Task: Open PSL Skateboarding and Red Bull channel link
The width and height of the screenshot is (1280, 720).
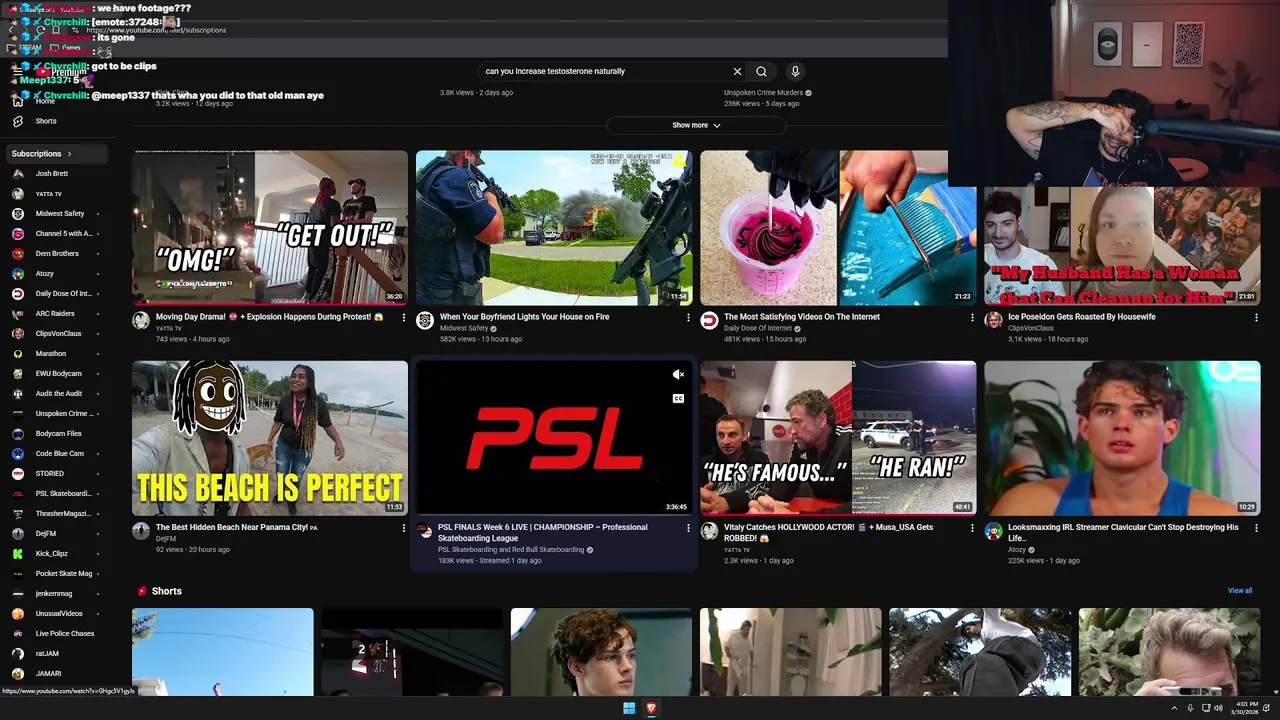Action: 511,549
